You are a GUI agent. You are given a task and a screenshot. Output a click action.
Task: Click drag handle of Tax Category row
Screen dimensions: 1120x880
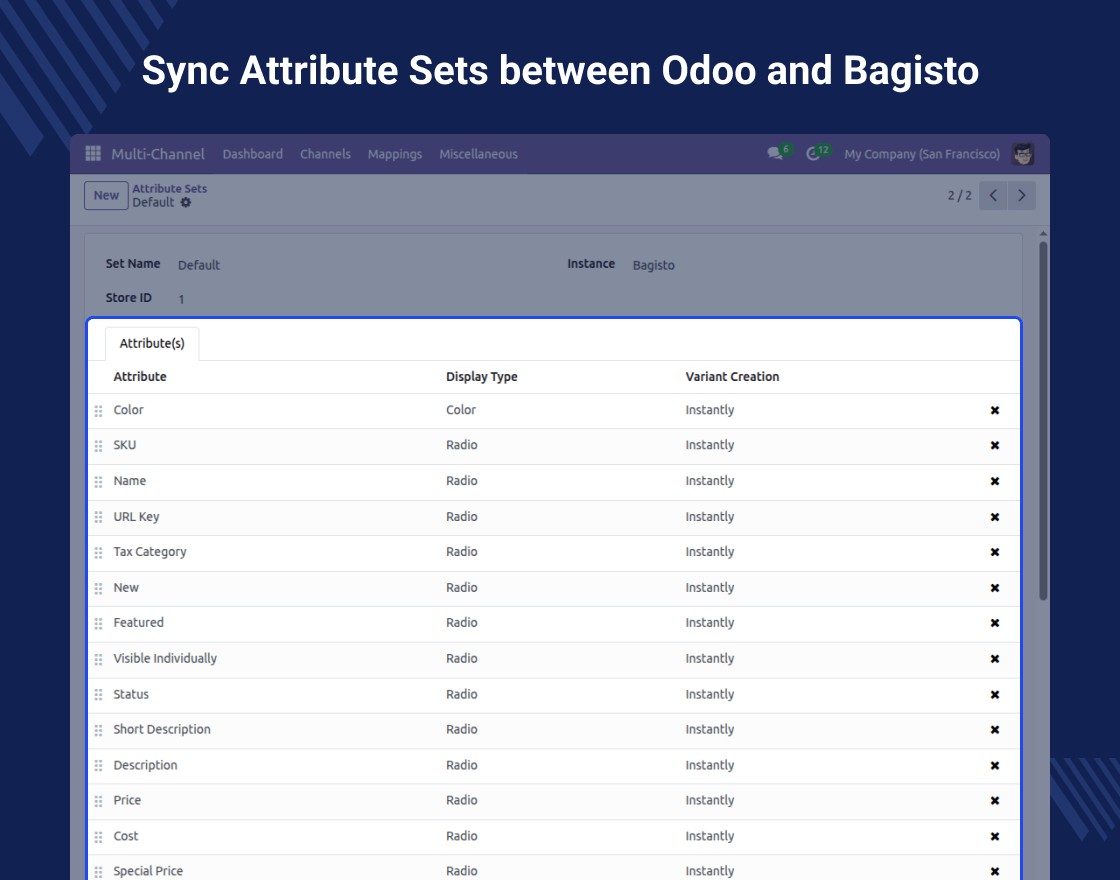point(99,552)
